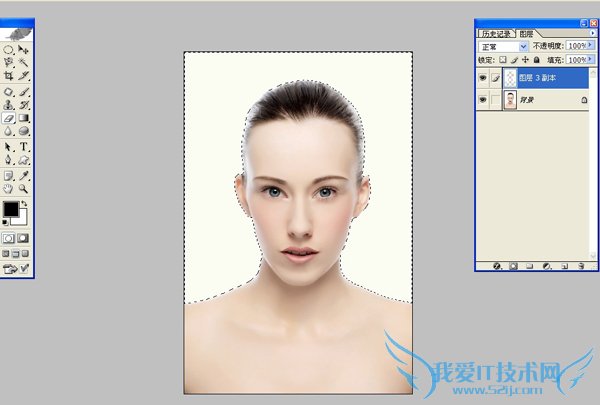This screenshot has width=600, height=405.
Task: Select the Move tool
Action: click(23, 48)
